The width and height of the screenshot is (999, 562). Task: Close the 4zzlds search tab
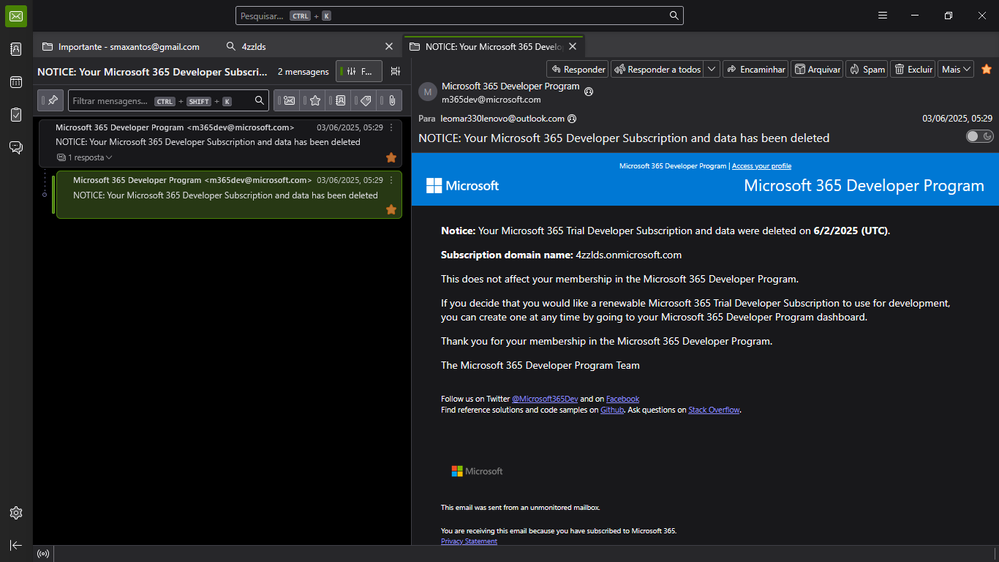(x=389, y=47)
